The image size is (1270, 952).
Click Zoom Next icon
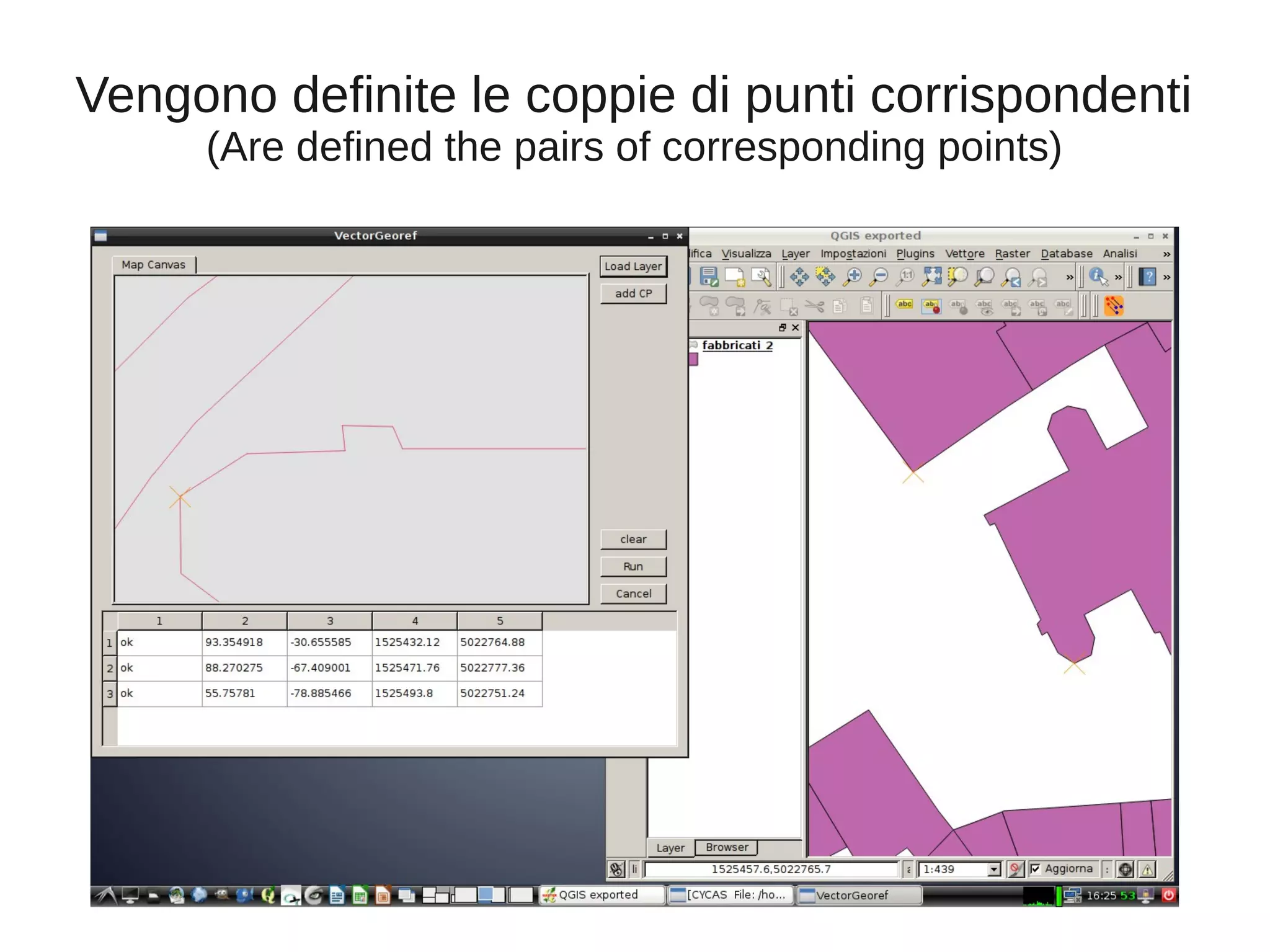click(1038, 277)
